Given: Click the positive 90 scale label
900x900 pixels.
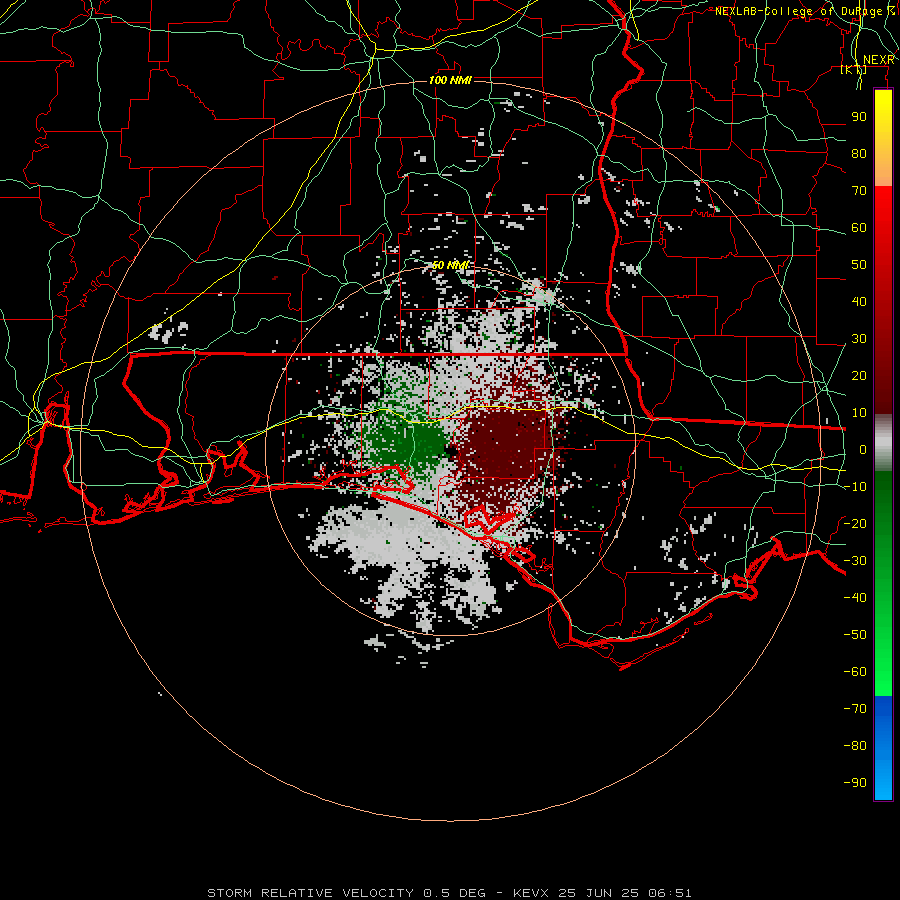Looking at the screenshot, I should (859, 117).
